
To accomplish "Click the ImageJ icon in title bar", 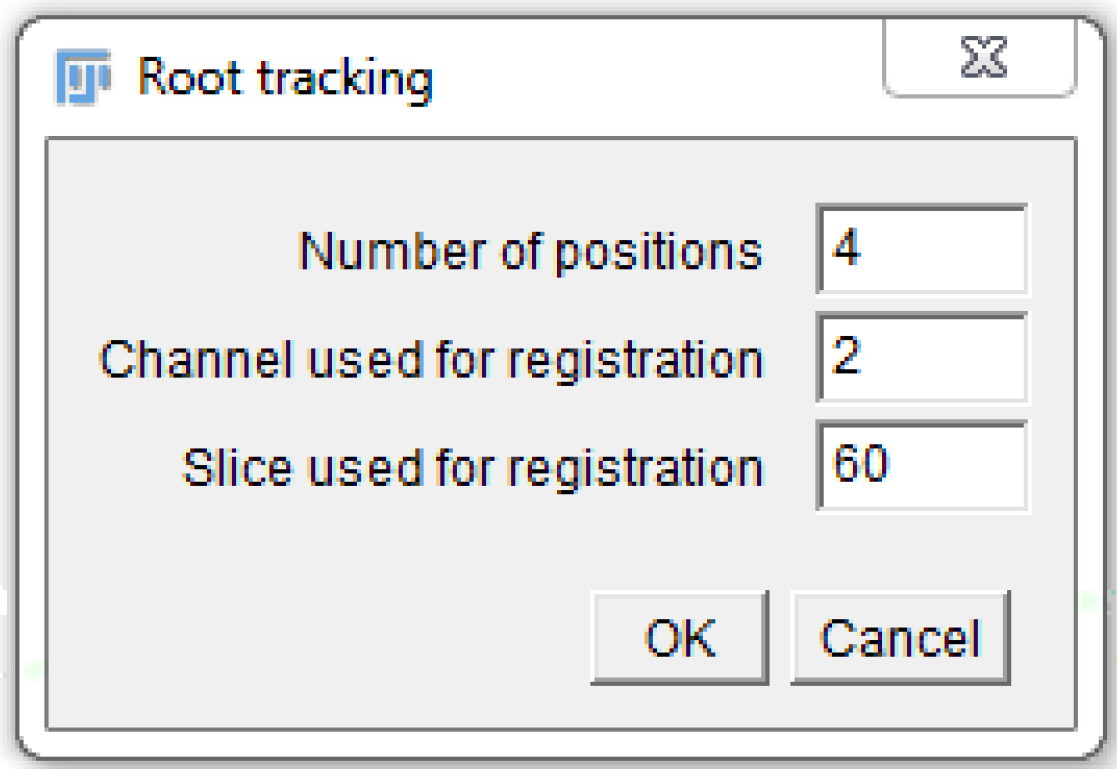I will [81, 78].
